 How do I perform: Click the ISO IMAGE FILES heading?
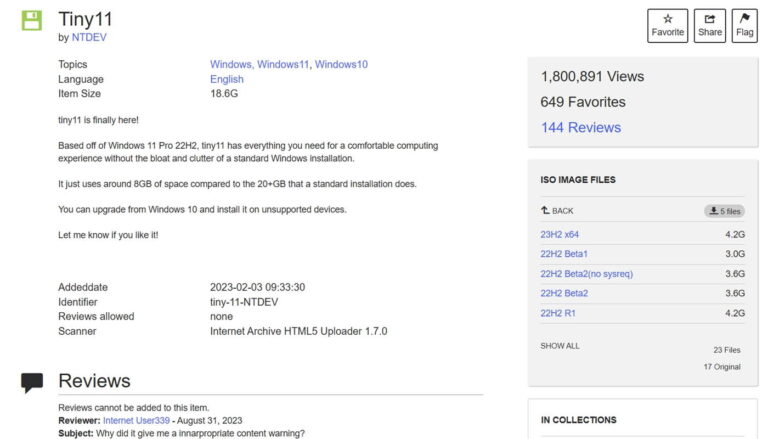click(578, 180)
